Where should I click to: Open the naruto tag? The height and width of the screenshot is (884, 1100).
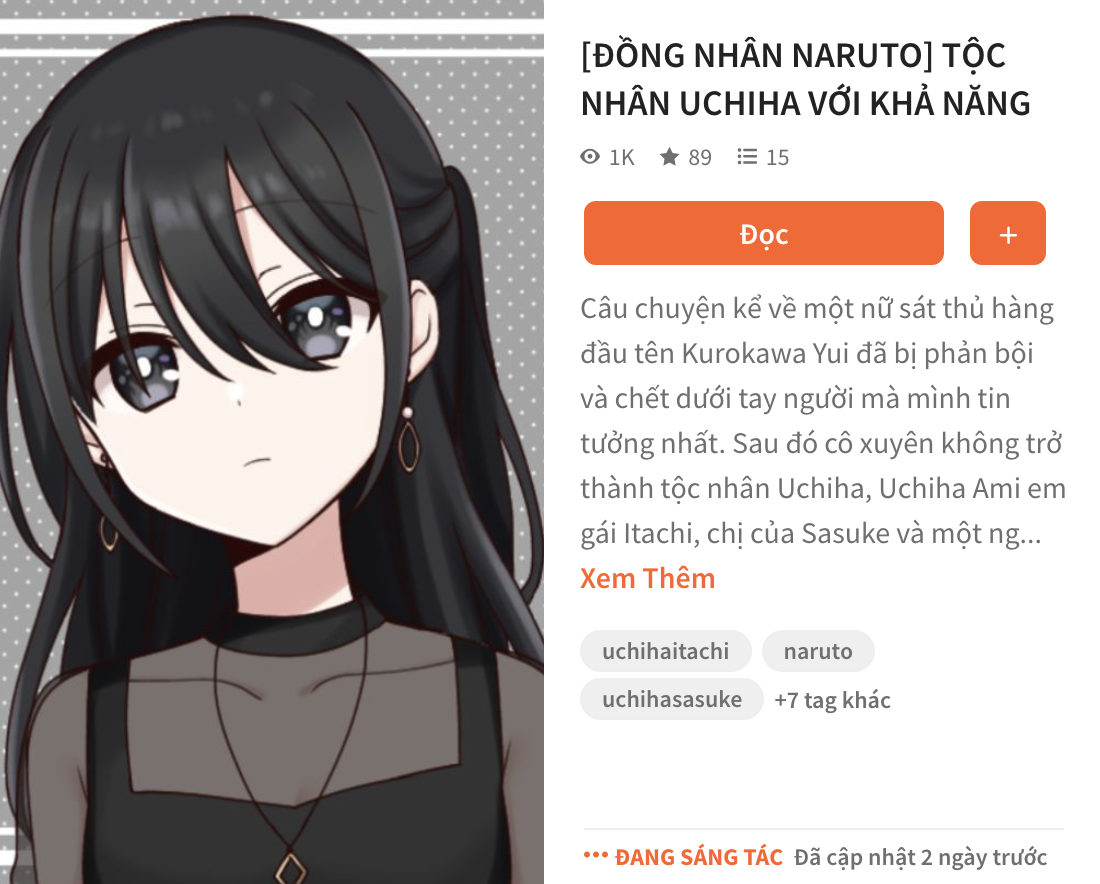[818, 651]
